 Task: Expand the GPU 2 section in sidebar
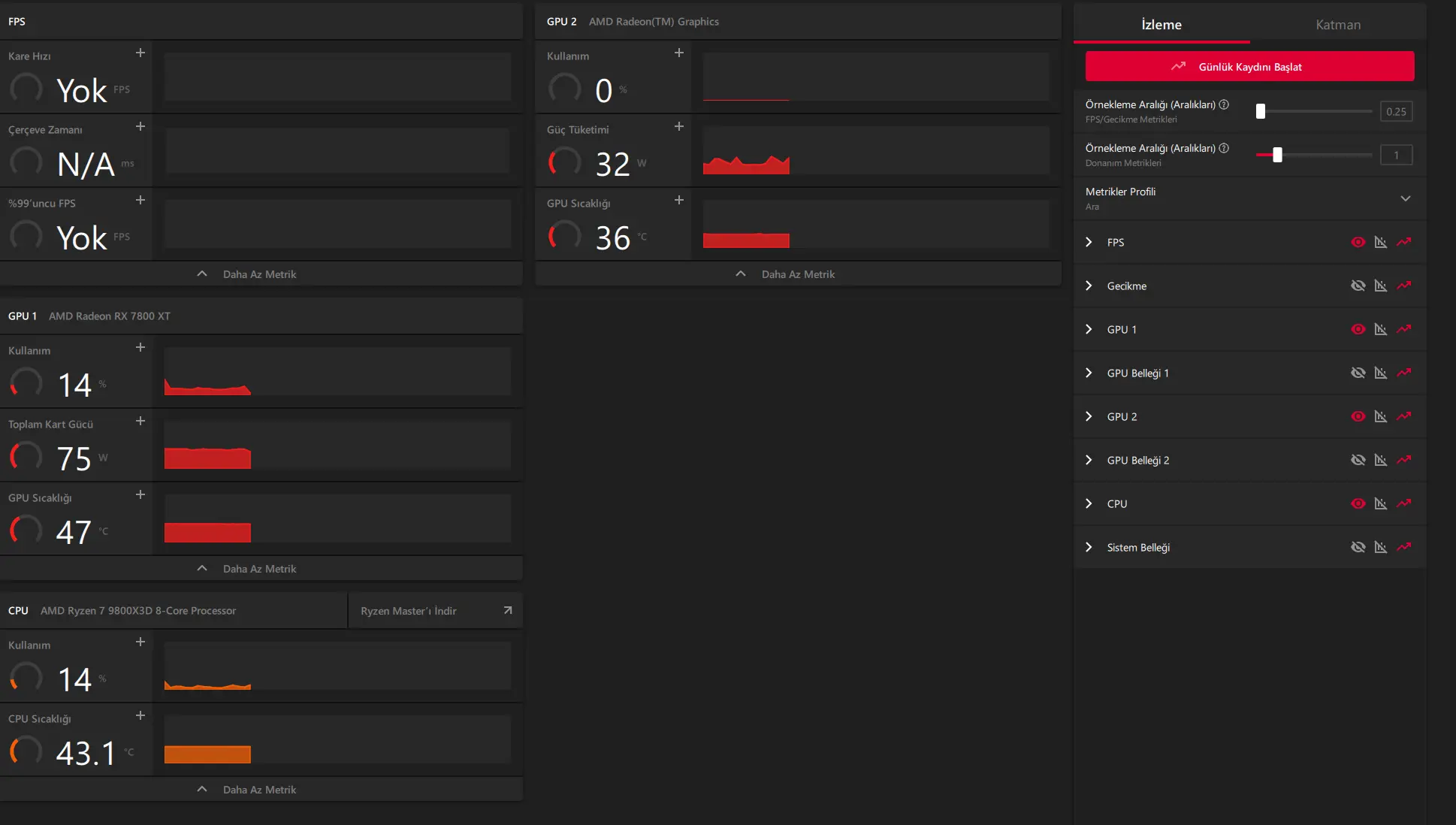(x=1089, y=416)
